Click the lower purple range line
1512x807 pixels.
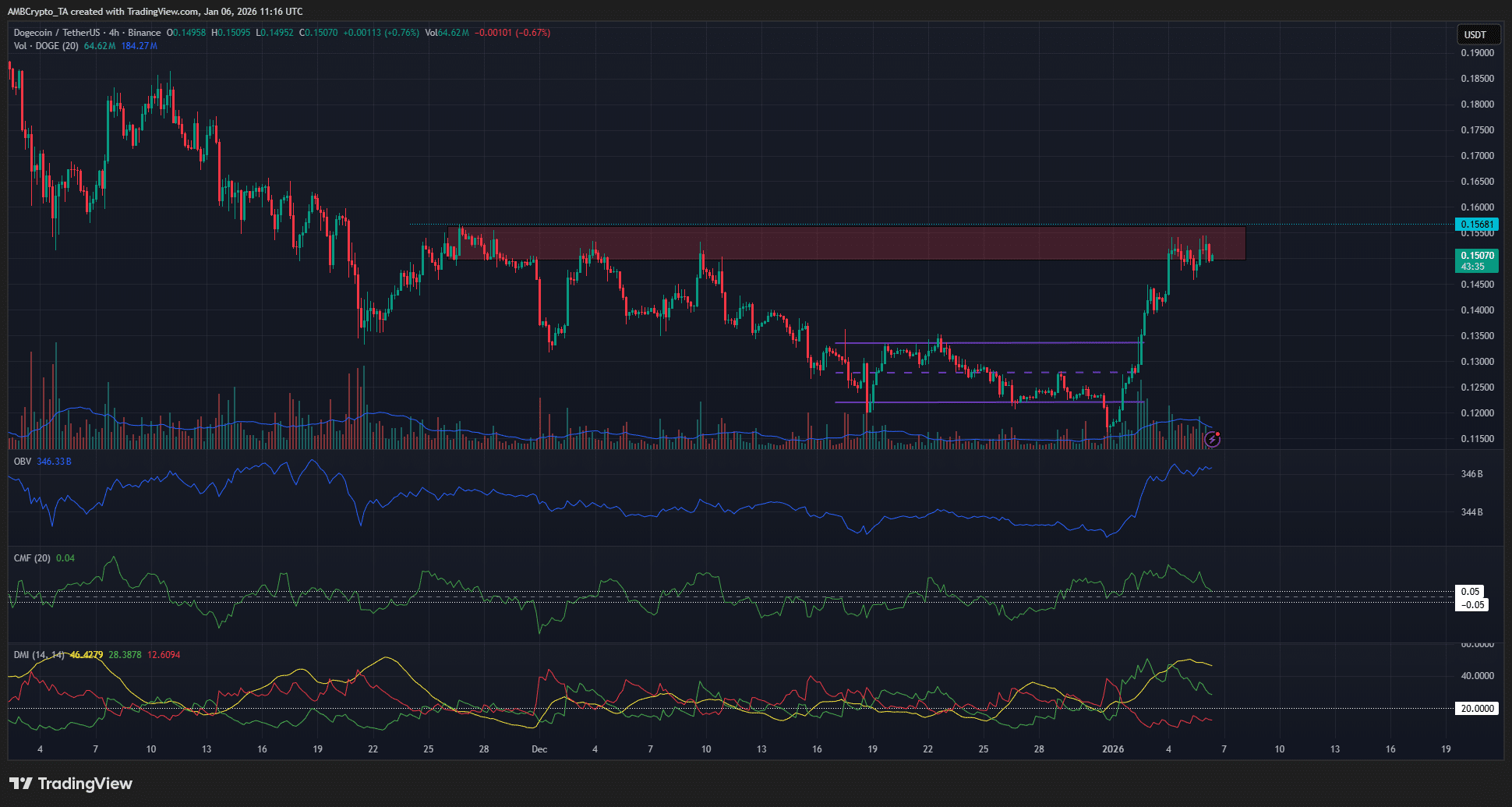click(x=974, y=402)
